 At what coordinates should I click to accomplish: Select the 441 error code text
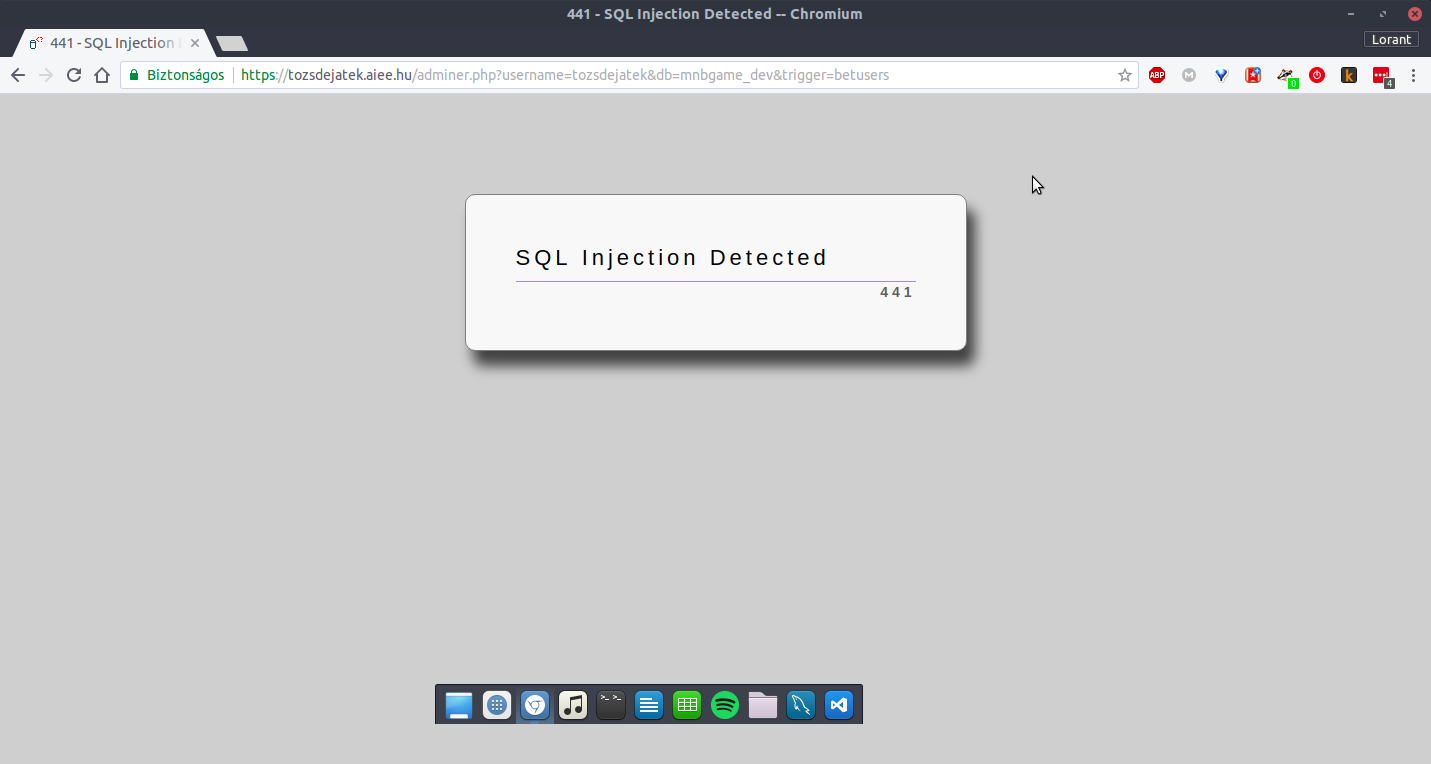point(896,293)
